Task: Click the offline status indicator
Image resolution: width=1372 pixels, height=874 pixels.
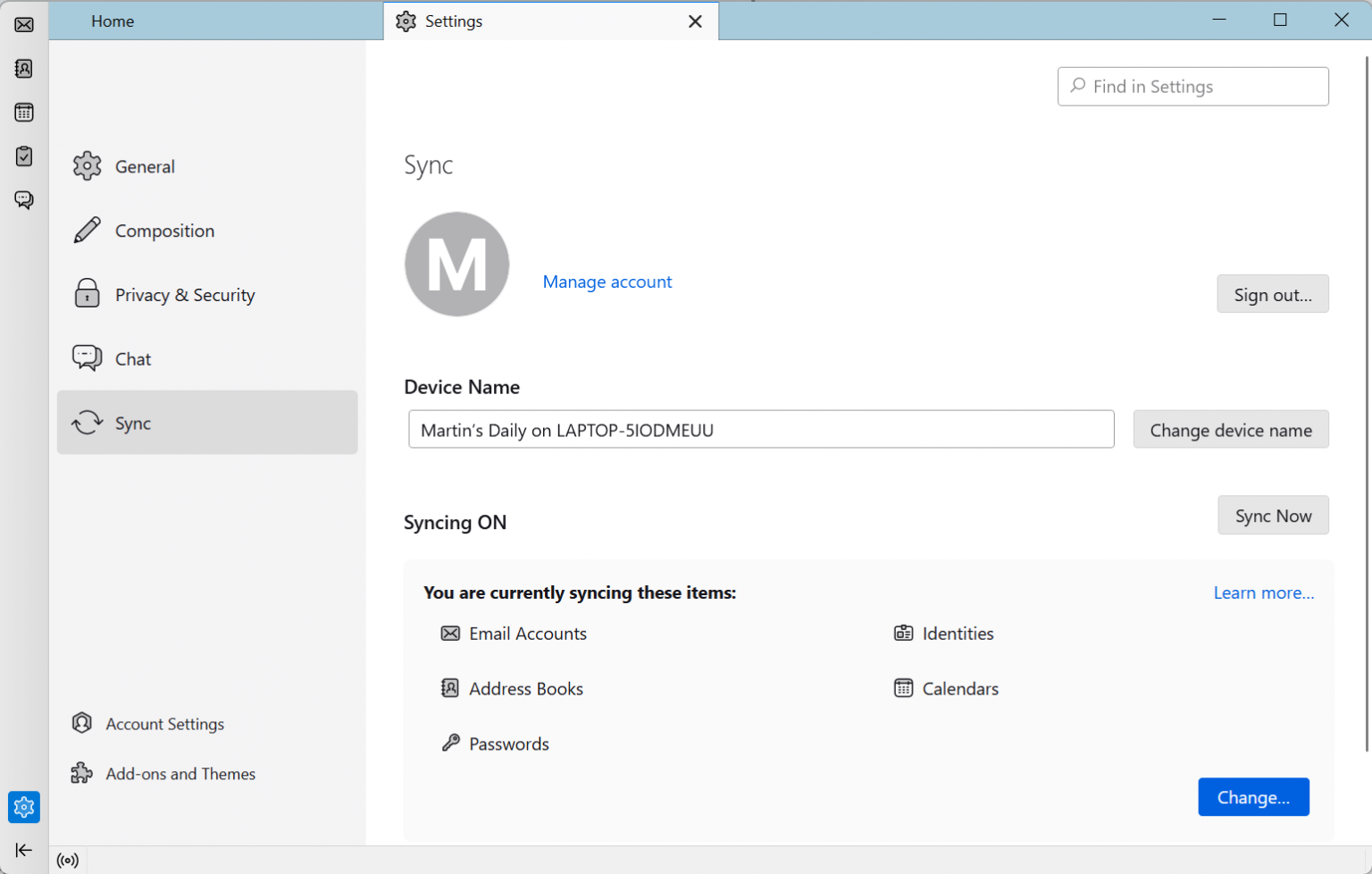Action: 68,860
